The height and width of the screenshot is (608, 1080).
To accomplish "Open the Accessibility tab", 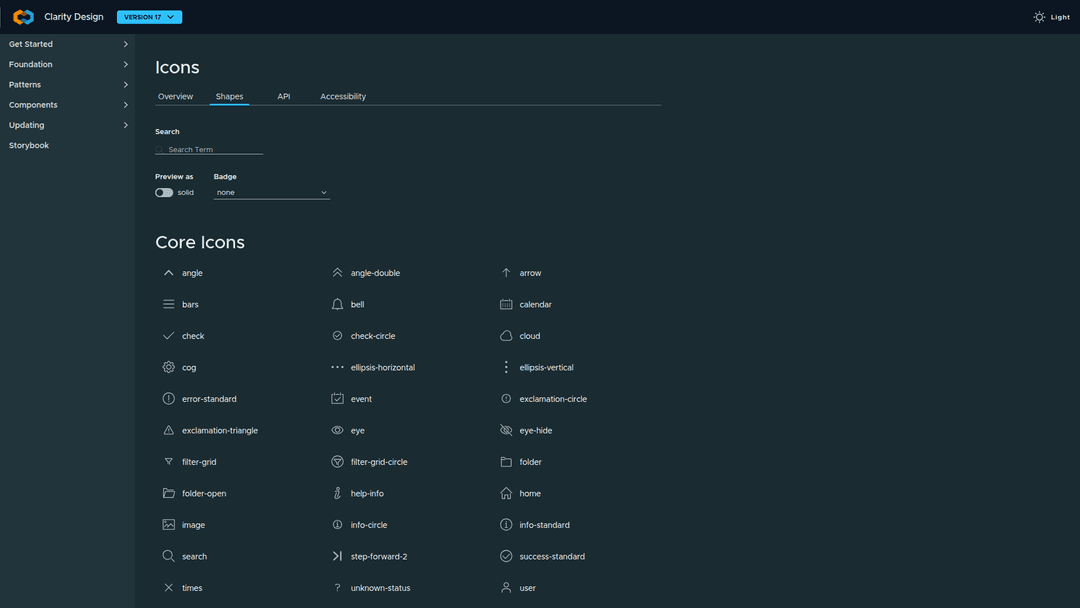I will [x=343, y=96].
